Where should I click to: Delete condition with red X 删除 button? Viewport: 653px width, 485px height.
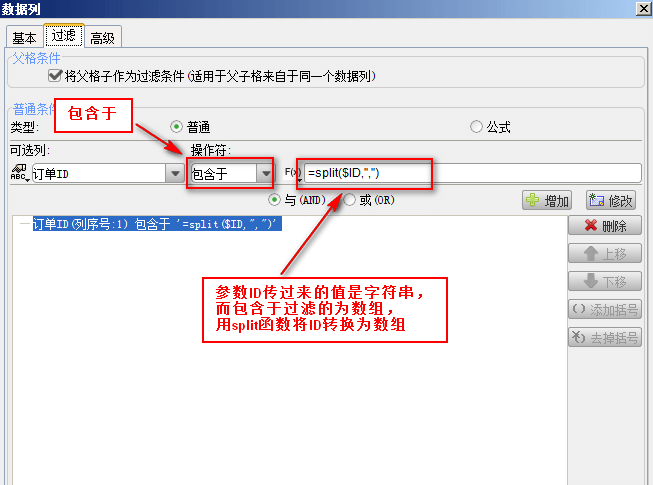point(605,226)
